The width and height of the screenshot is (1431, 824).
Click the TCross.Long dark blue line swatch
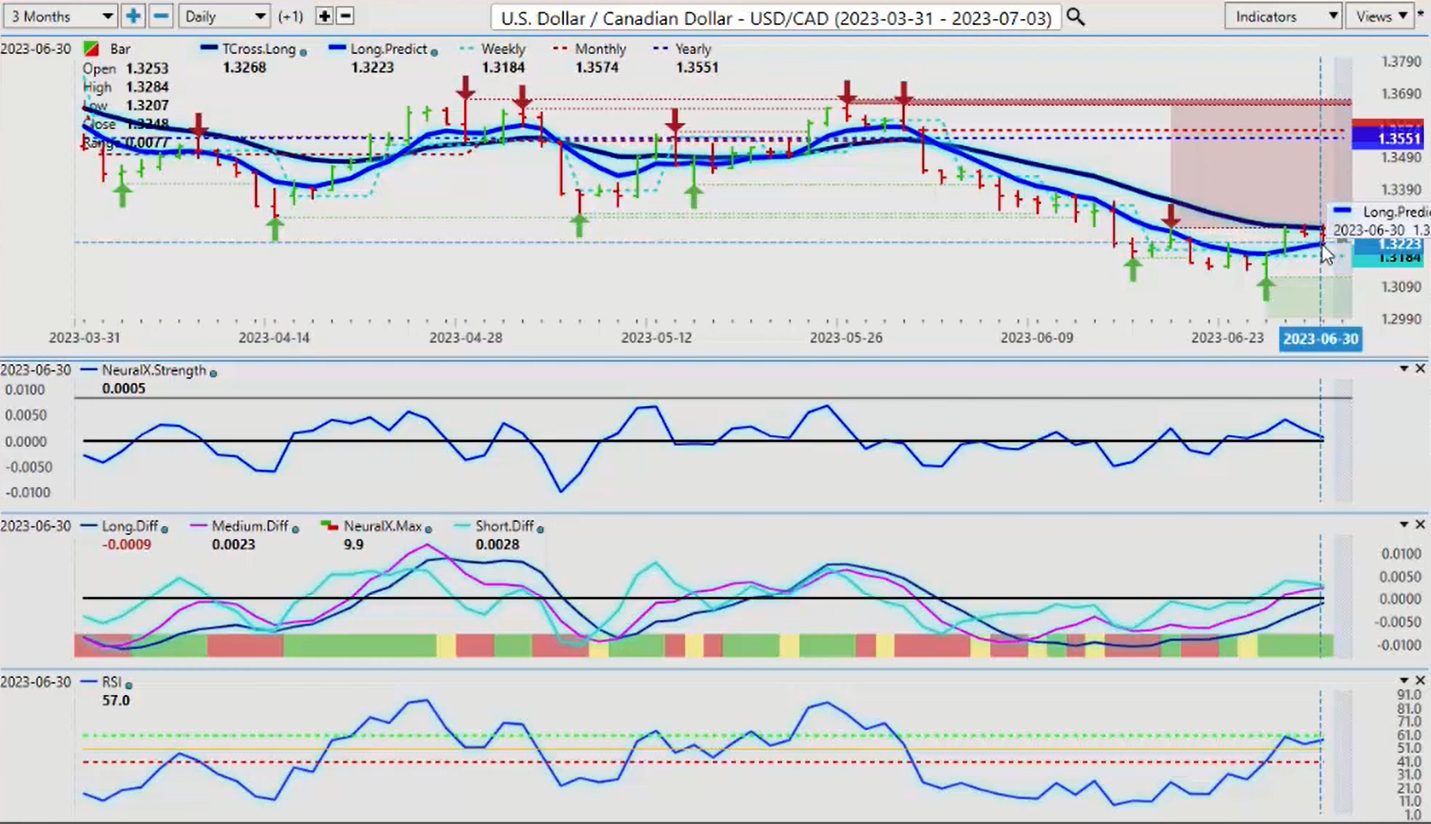point(210,49)
